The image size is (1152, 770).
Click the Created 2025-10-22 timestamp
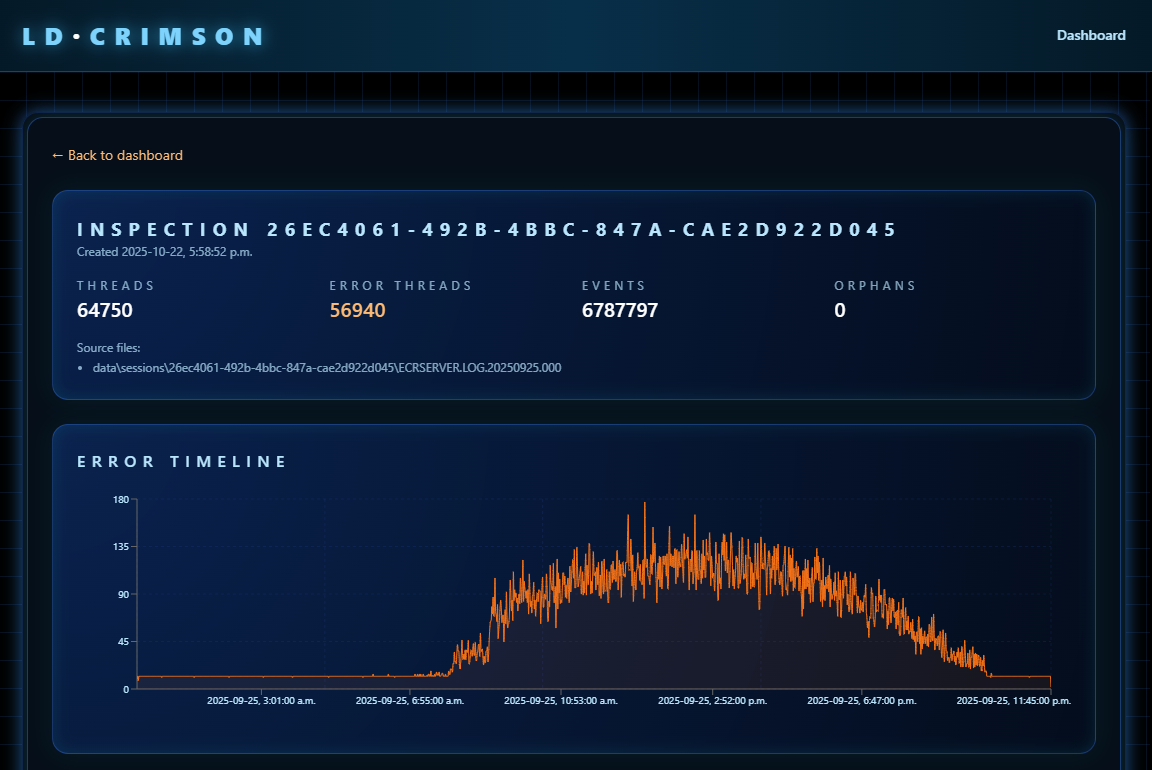(x=164, y=252)
